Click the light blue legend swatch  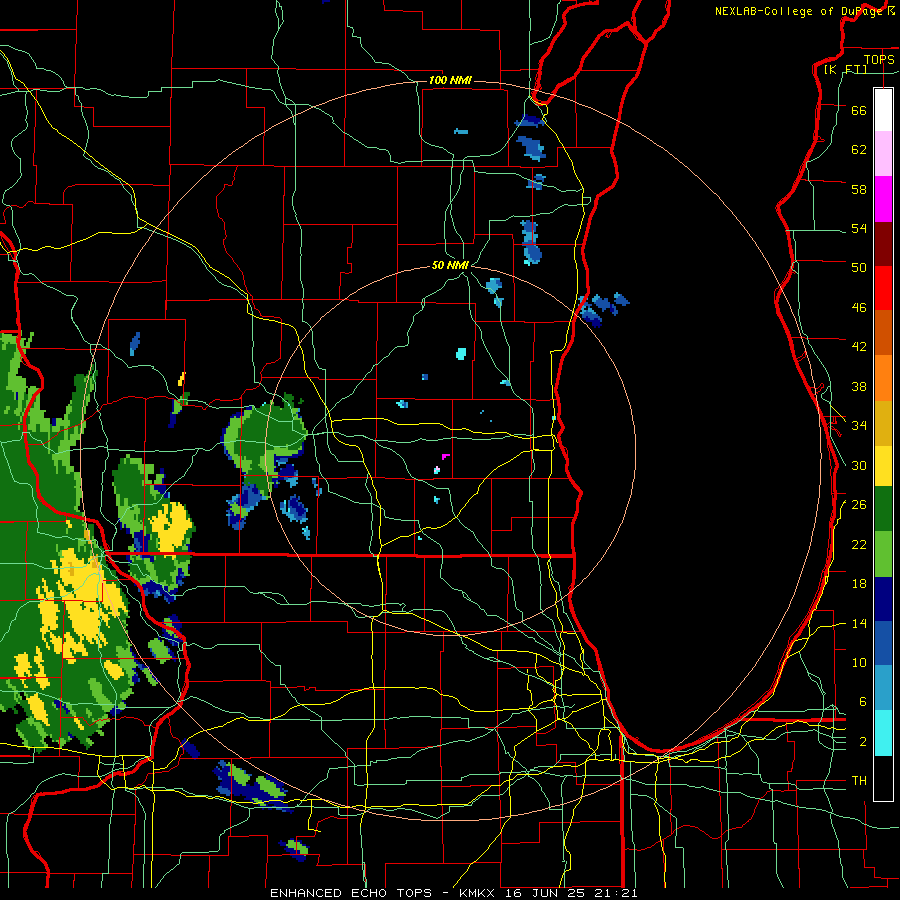coord(883,688)
